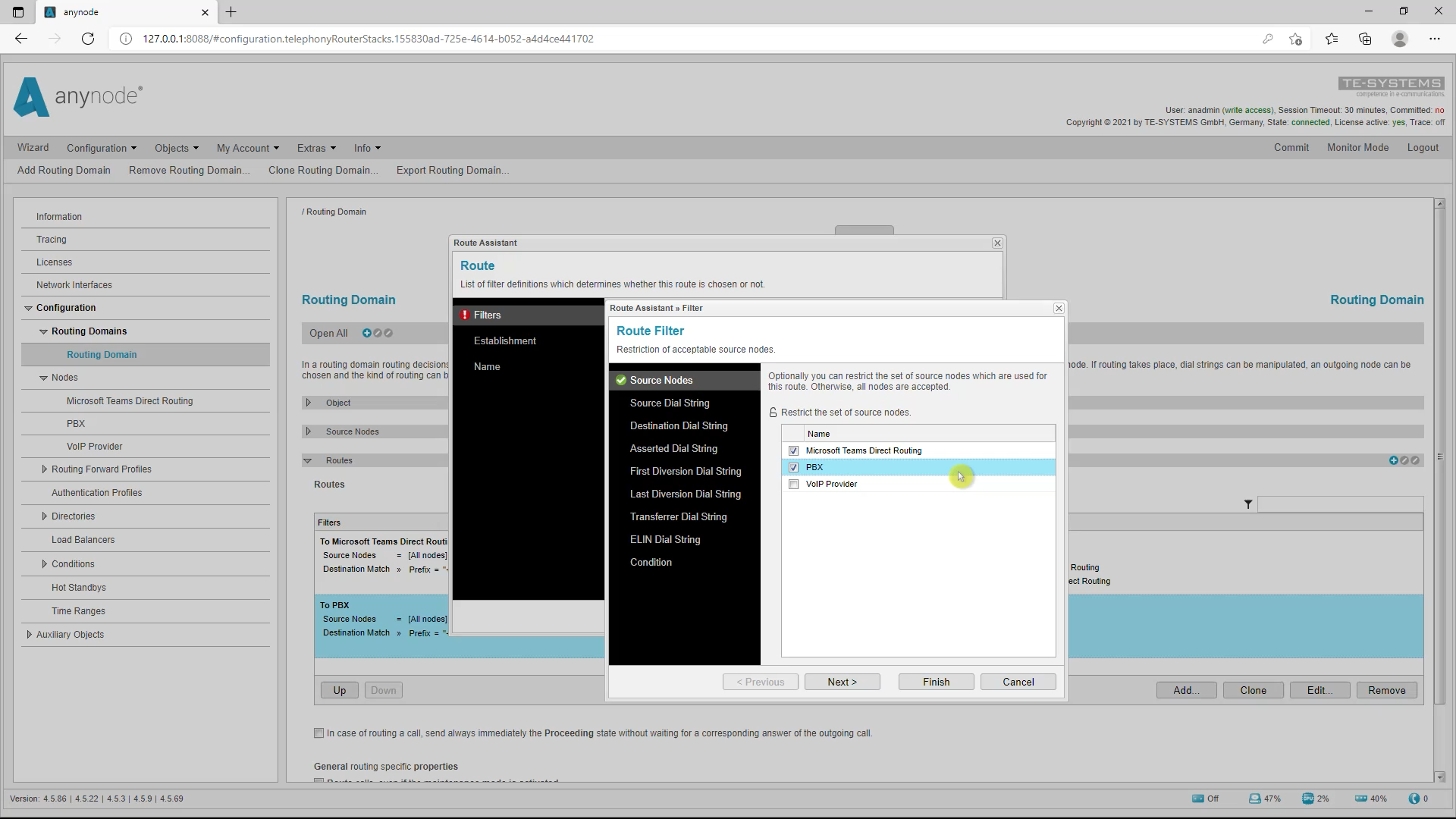
Task: Uncheck the PBX source node checkbox
Action: tap(794, 467)
